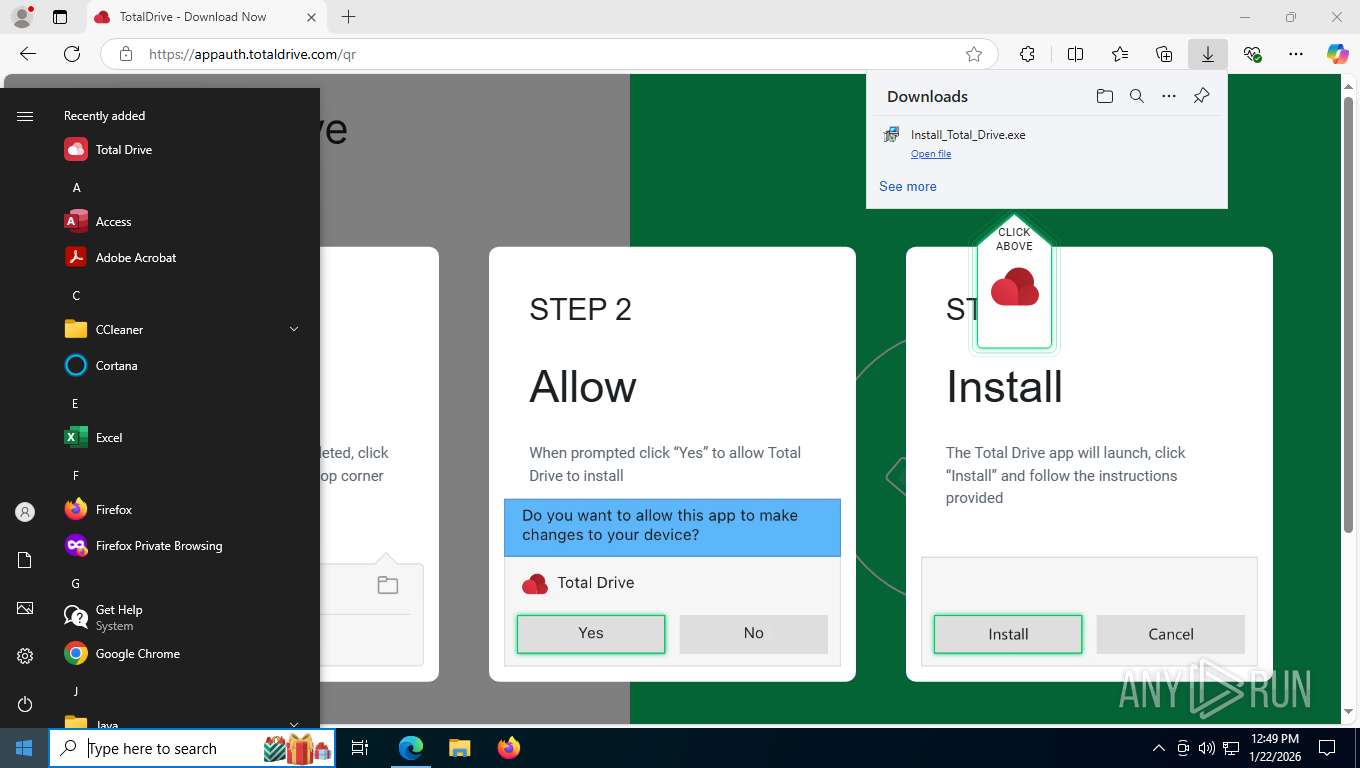Jump to letter C app group

coord(76,296)
